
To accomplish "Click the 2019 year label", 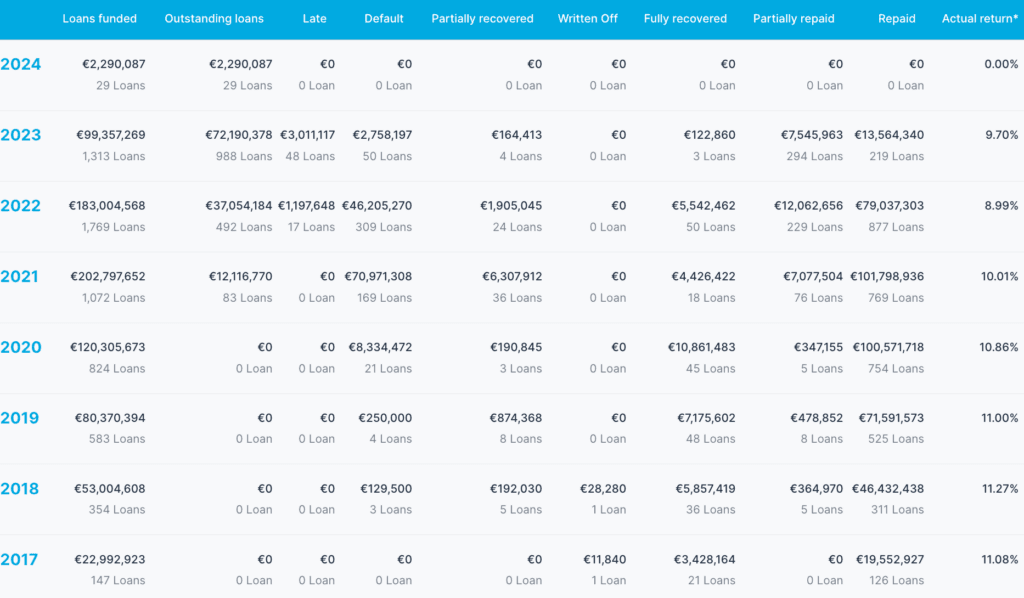I will 20,418.
